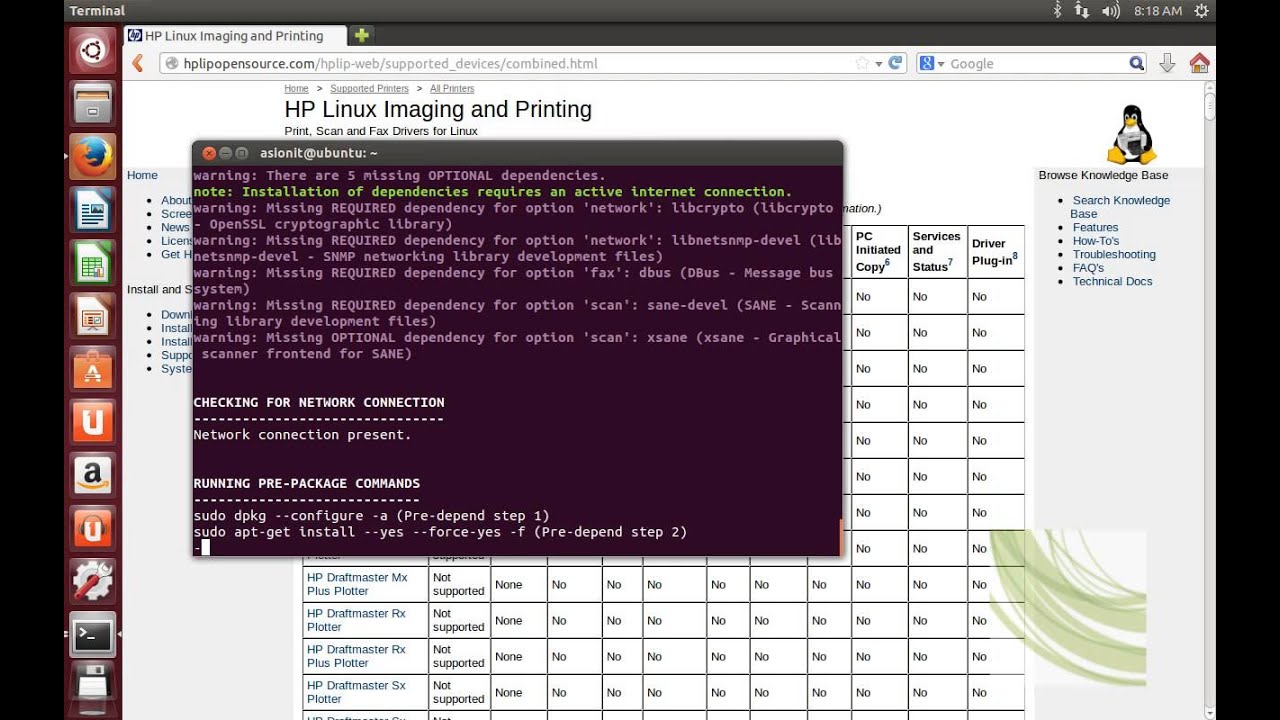Open the FAQ's link
The height and width of the screenshot is (720, 1280).
coord(1088,268)
